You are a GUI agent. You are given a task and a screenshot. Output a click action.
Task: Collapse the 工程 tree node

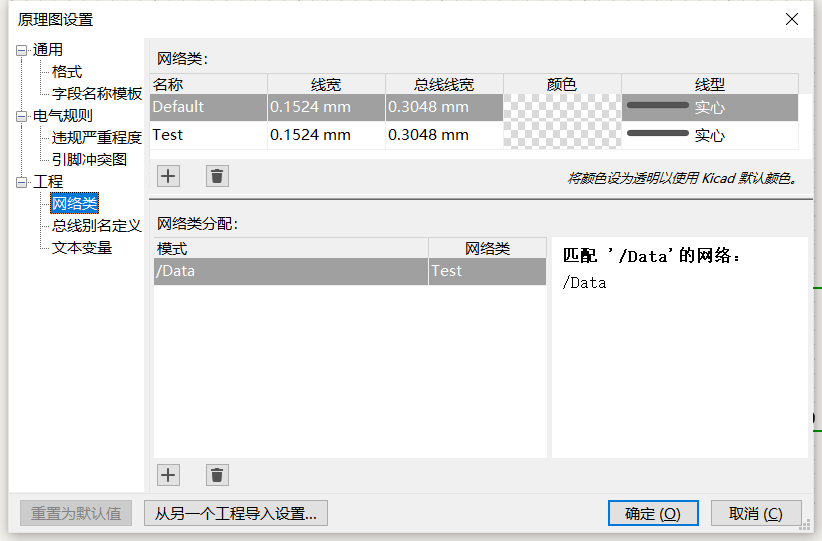point(21,182)
